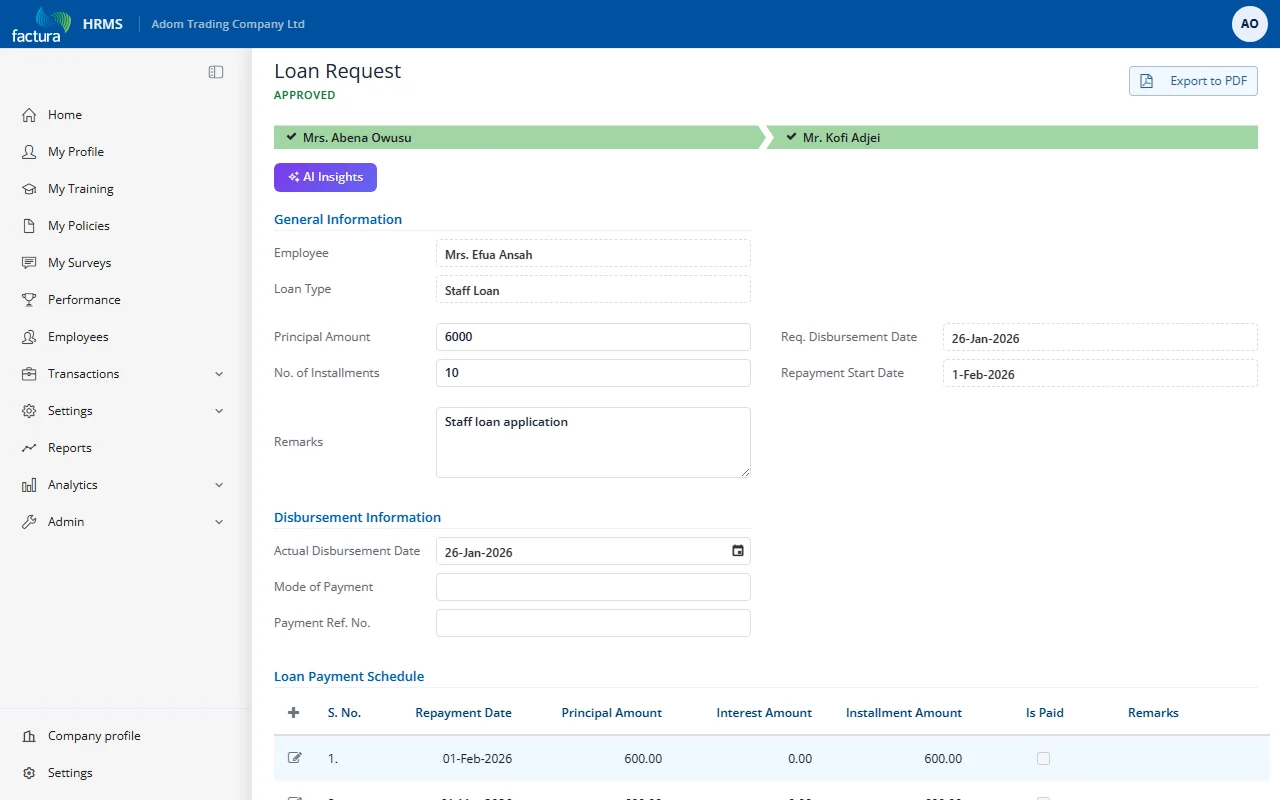Open AI Insights

tap(325, 177)
